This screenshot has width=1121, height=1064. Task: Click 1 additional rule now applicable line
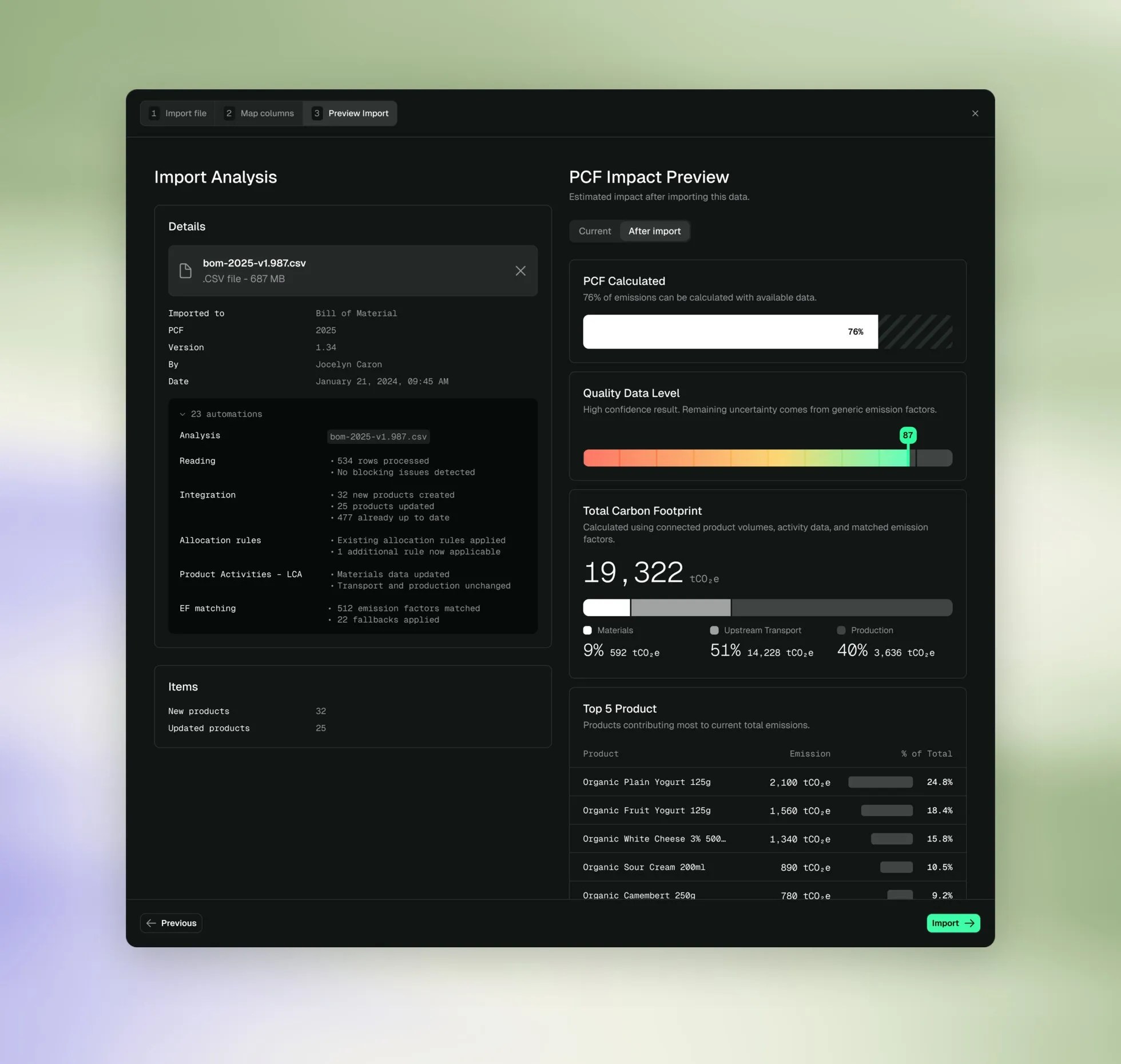(x=419, y=551)
